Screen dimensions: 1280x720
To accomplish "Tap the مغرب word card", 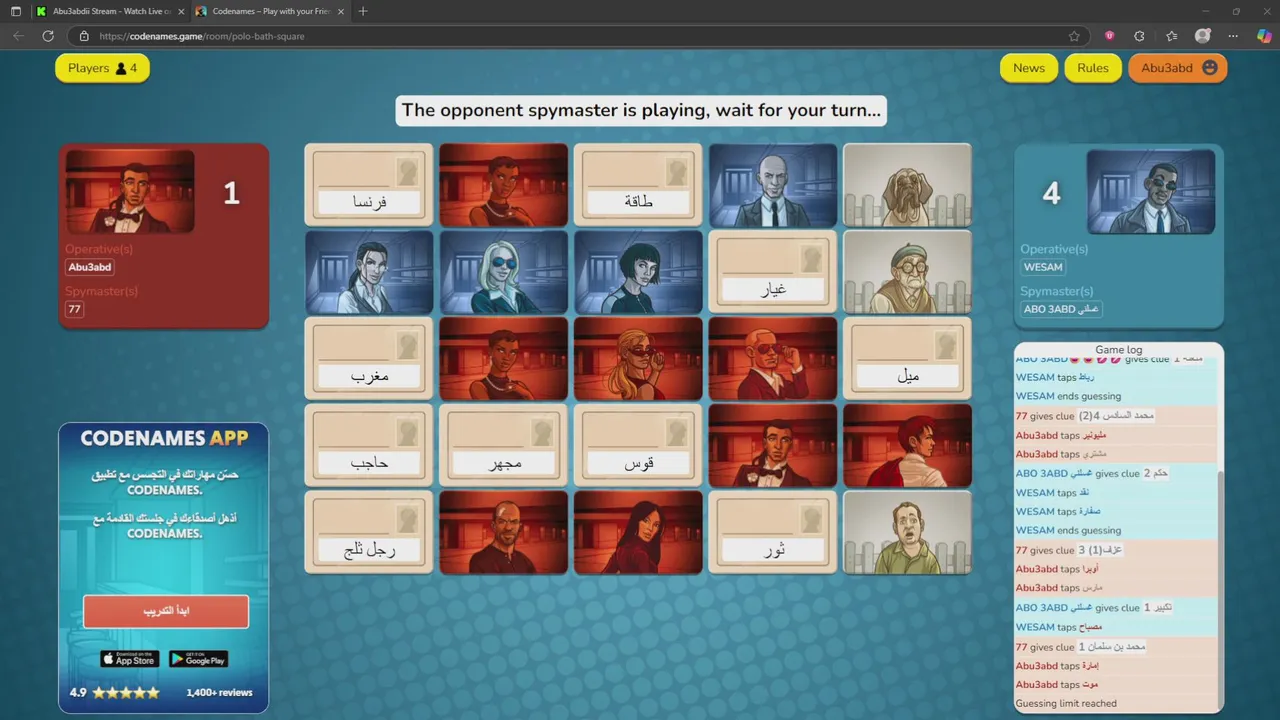I will 369,359.
